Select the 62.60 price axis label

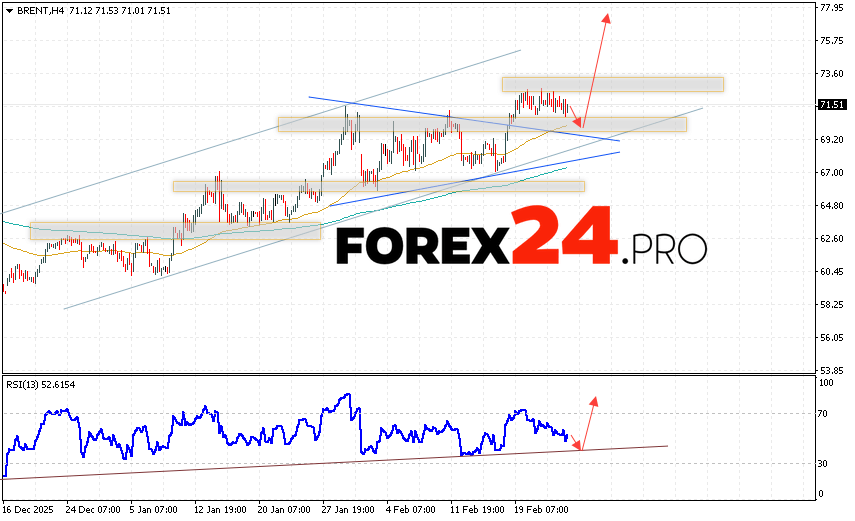[832, 238]
